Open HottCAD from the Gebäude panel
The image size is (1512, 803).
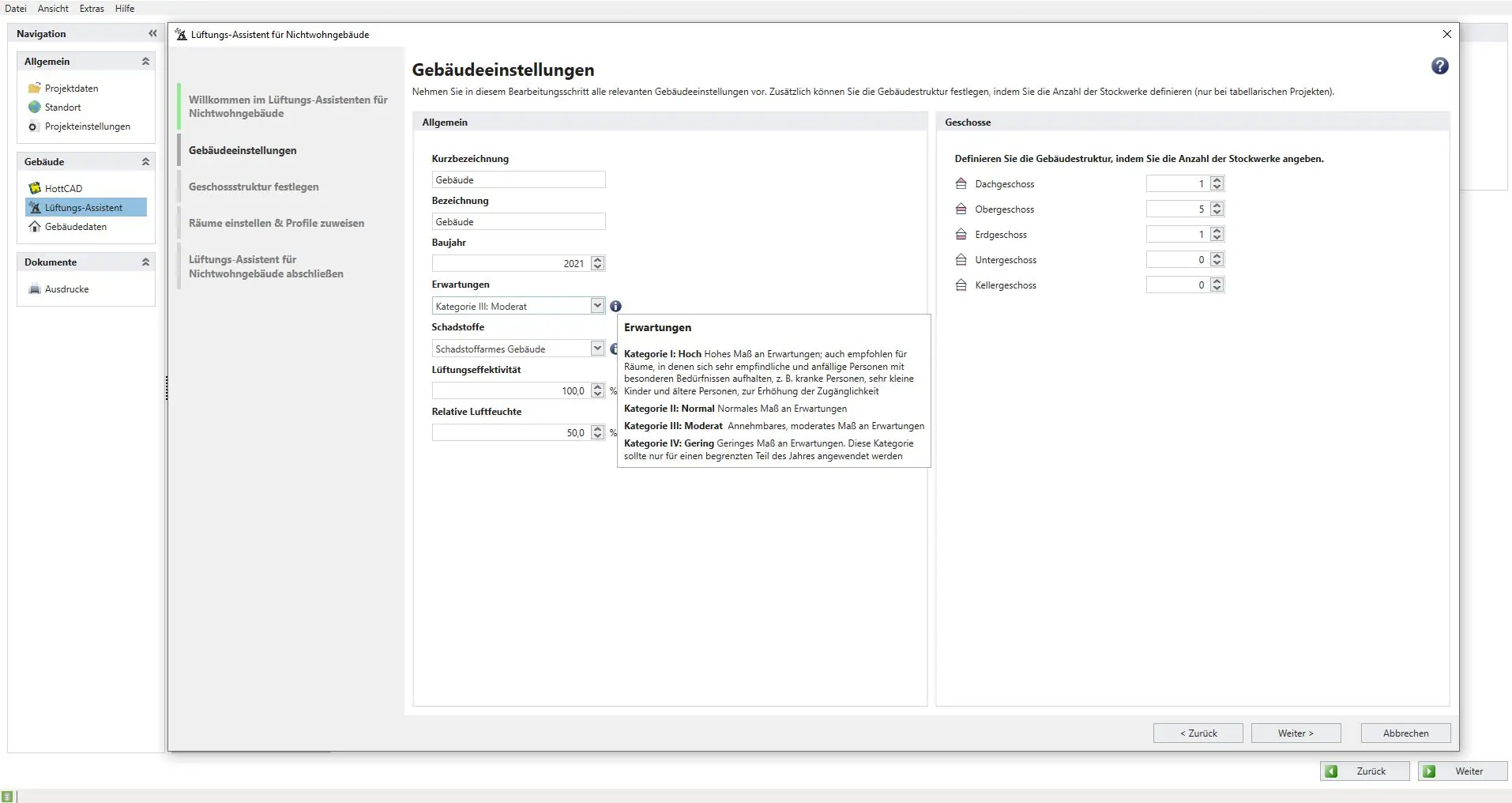tap(63, 189)
